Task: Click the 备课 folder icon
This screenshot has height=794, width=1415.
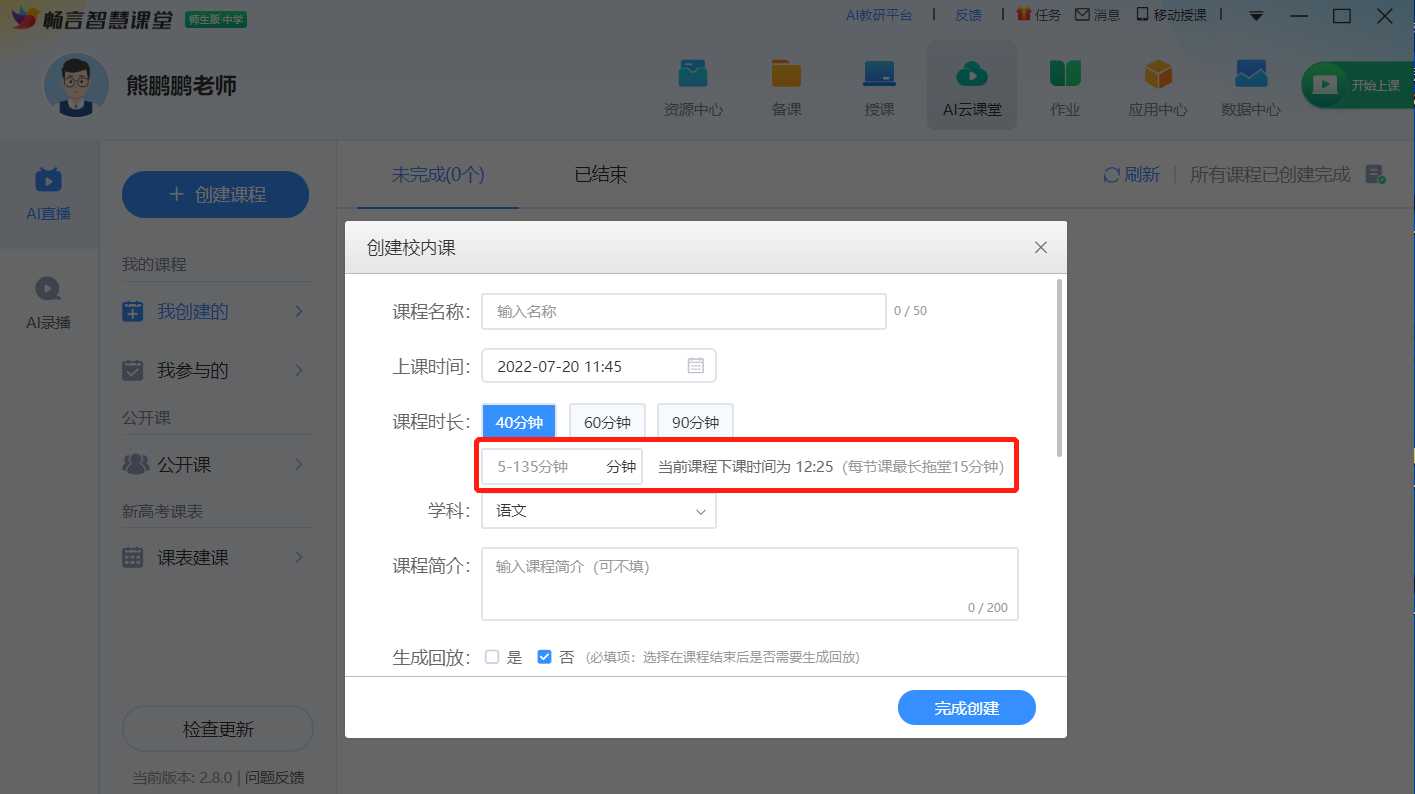Action: click(786, 75)
